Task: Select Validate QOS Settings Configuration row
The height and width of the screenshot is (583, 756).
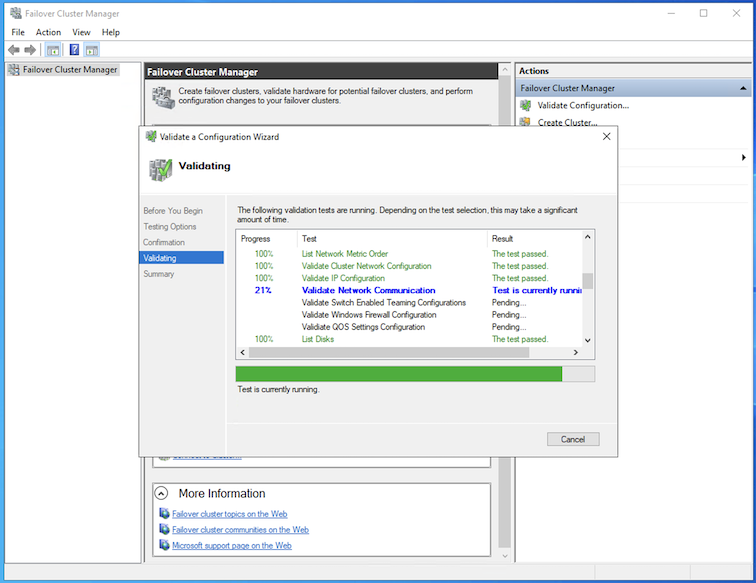Action: point(409,326)
